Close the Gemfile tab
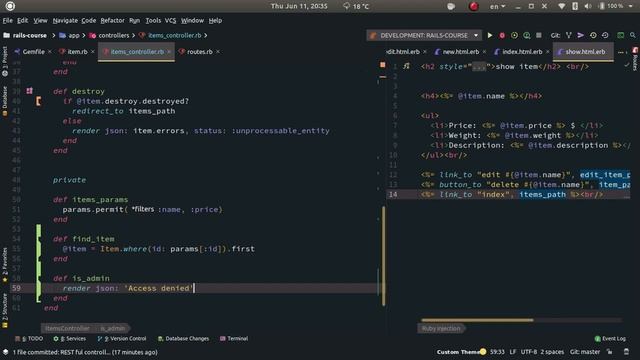The width and height of the screenshot is (640, 360). (49, 52)
